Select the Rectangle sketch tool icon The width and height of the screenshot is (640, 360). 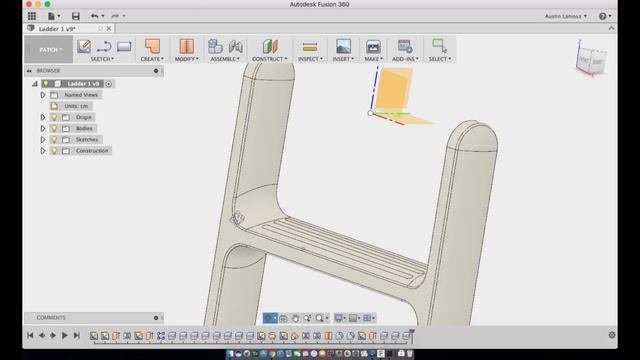click(x=124, y=46)
